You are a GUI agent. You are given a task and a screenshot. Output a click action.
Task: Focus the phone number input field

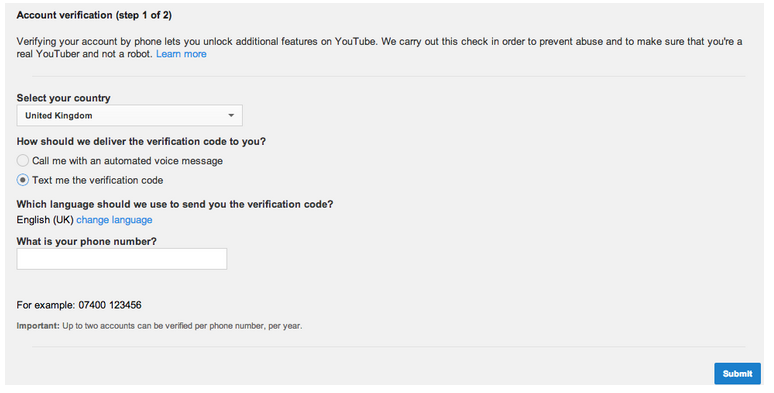[x=122, y=259]
